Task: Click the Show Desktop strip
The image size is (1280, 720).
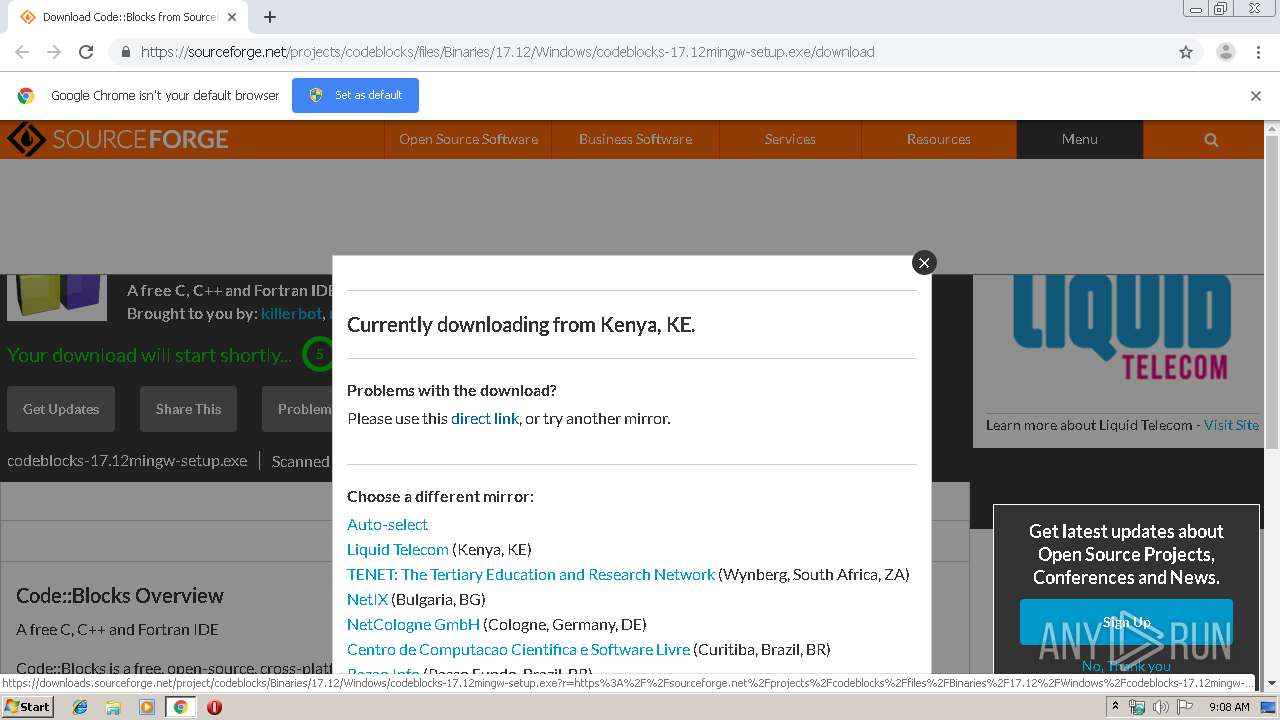Action: pyautogui.click(x=1270, y=707)
